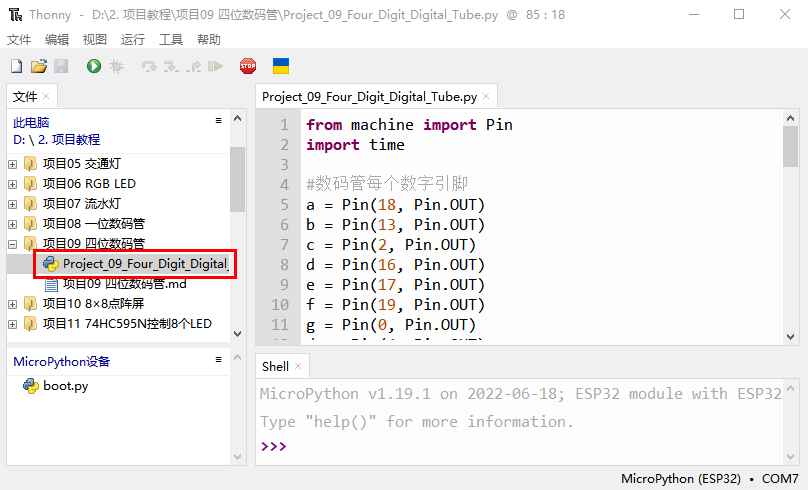Open the files panel hamburger menu

pos(219,120)
